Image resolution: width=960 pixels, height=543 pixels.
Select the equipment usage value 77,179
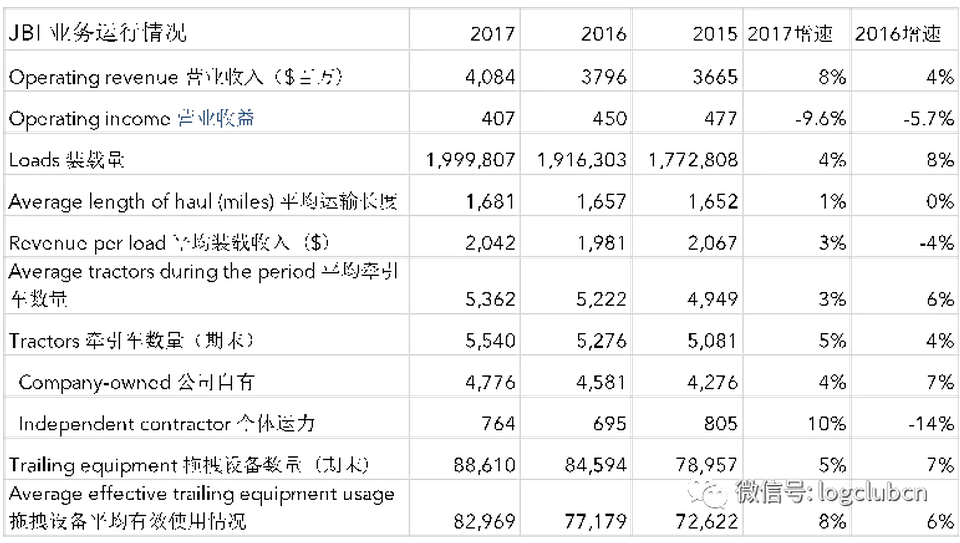[x=596, y=522]
